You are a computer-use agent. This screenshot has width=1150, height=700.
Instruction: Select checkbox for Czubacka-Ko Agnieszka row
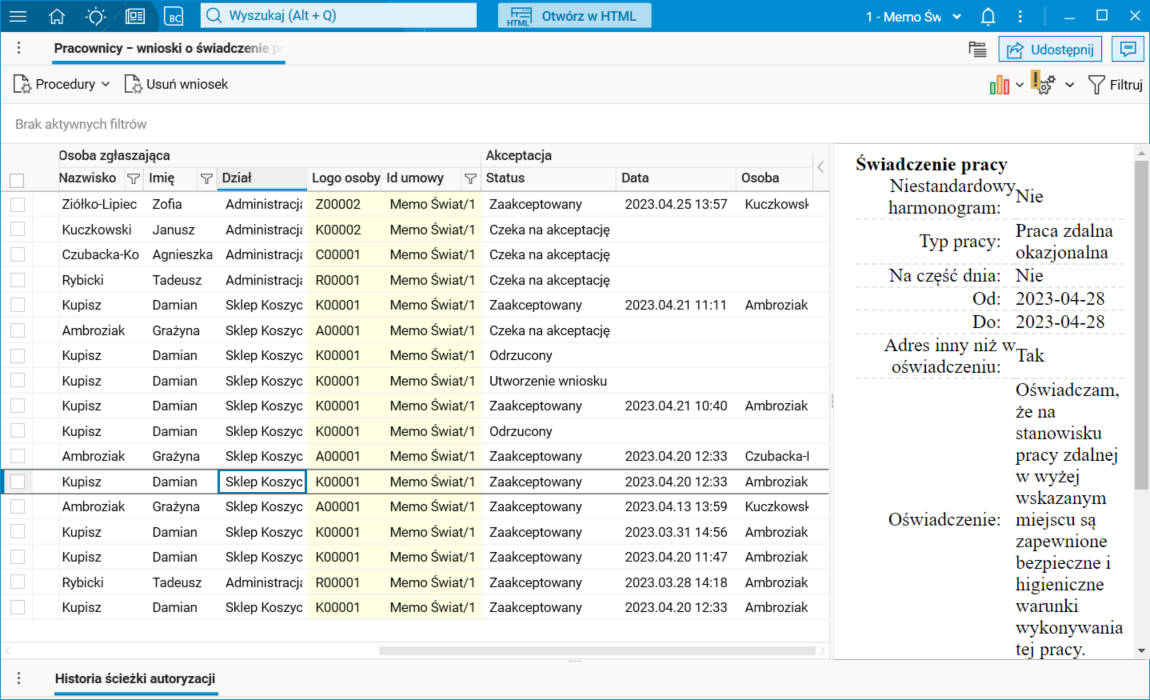coord(18,255)
